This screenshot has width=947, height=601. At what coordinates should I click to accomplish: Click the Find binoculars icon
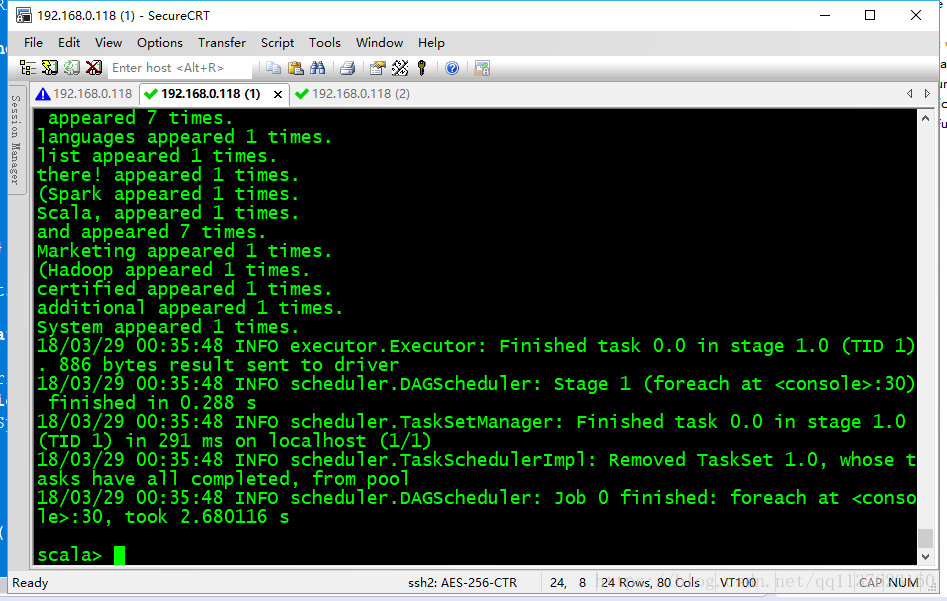318,68
